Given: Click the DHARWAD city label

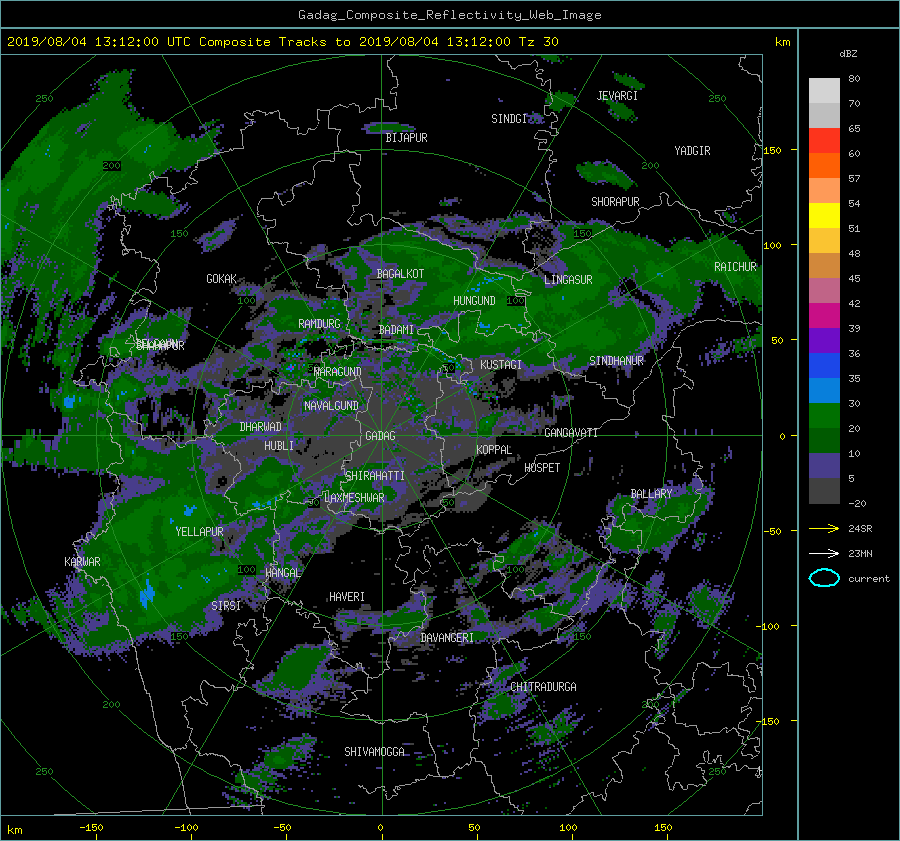Looking at the screenshot, I should click(x=261, y=427).
